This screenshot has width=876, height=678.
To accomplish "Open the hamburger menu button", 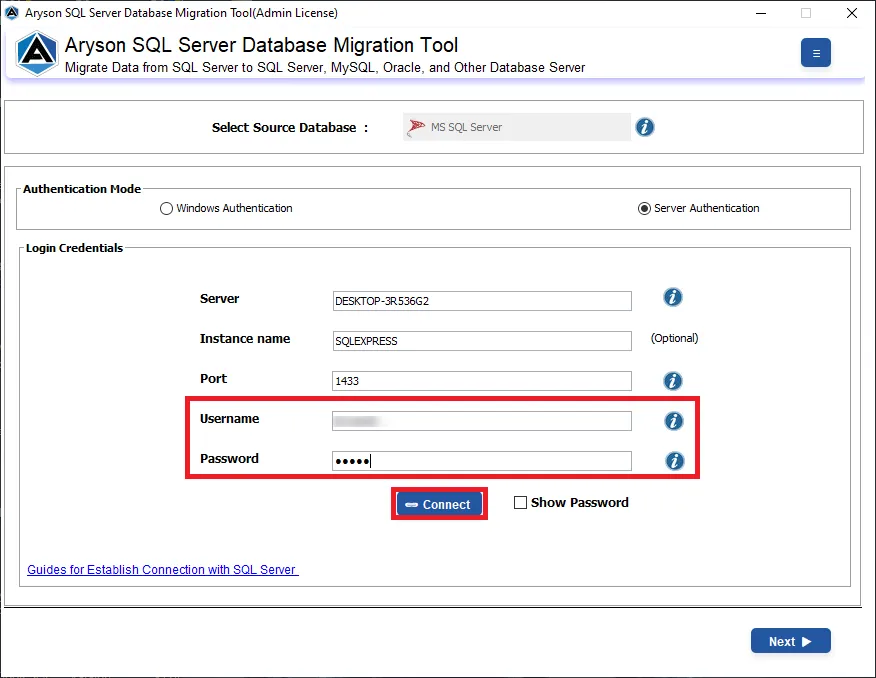I will click(815, 53).
